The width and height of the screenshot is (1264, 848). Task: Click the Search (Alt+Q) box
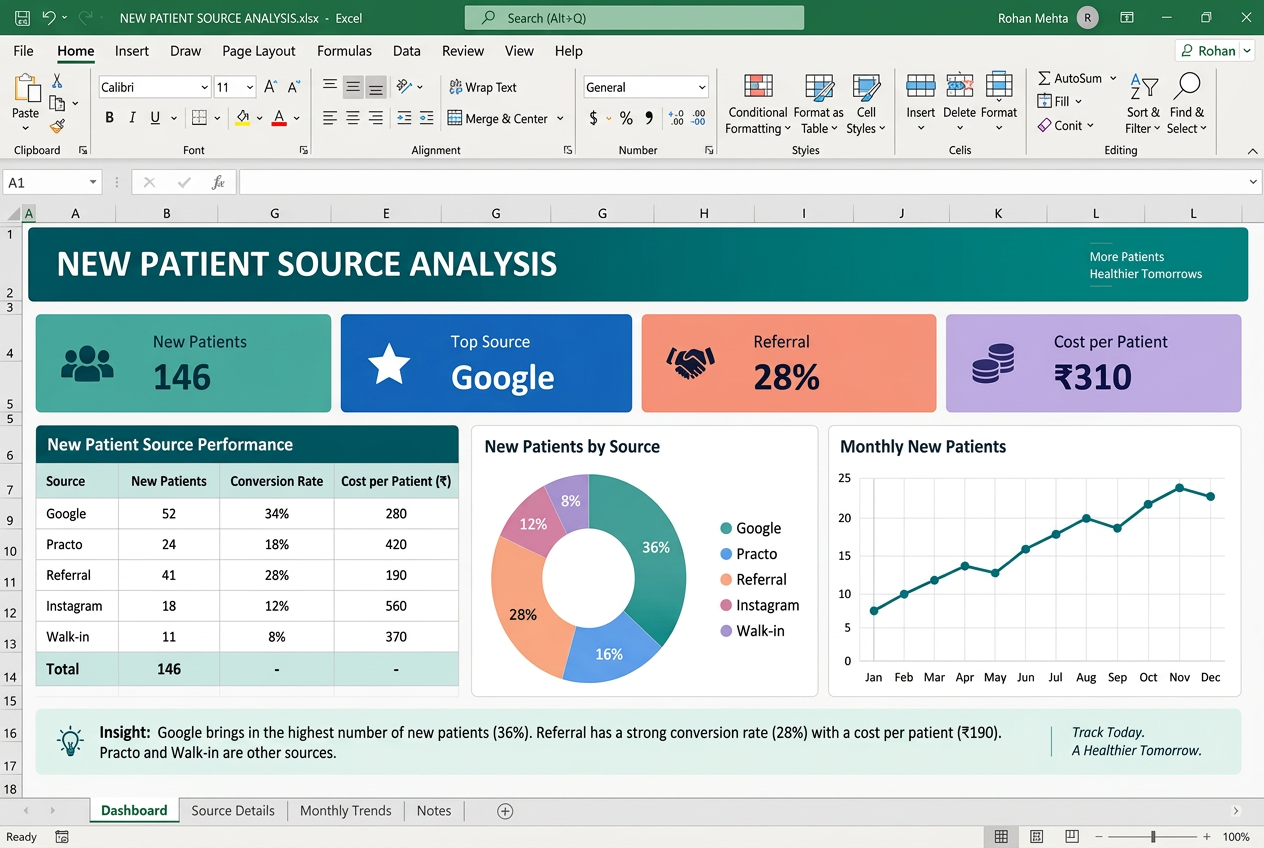(634, 18)
